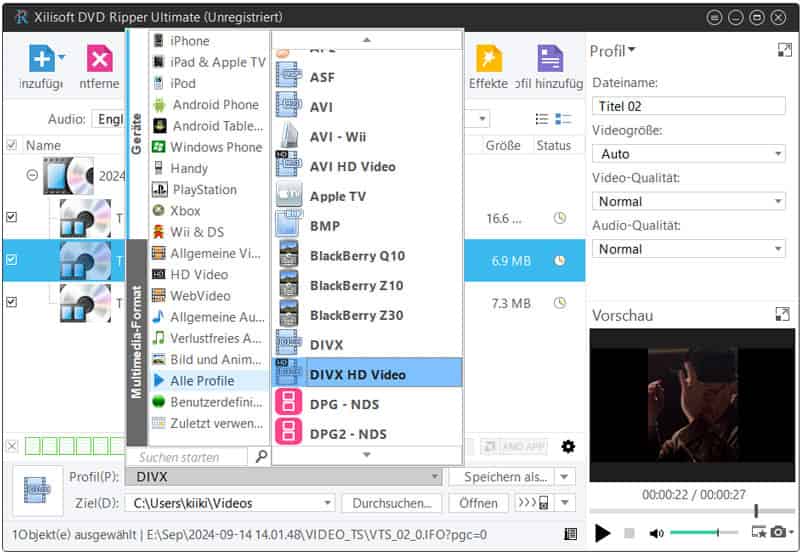Switch to detailed thumbnail view icon

(x=563, y=119)
